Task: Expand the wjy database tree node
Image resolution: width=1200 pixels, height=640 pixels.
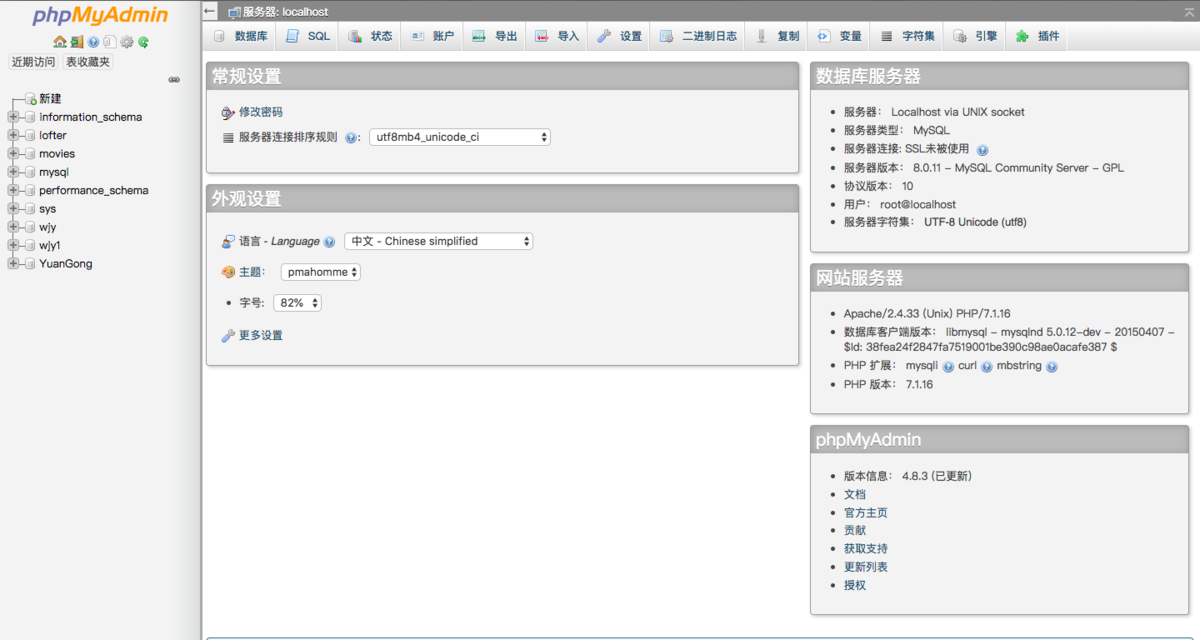Action: (x=13, y=227)
